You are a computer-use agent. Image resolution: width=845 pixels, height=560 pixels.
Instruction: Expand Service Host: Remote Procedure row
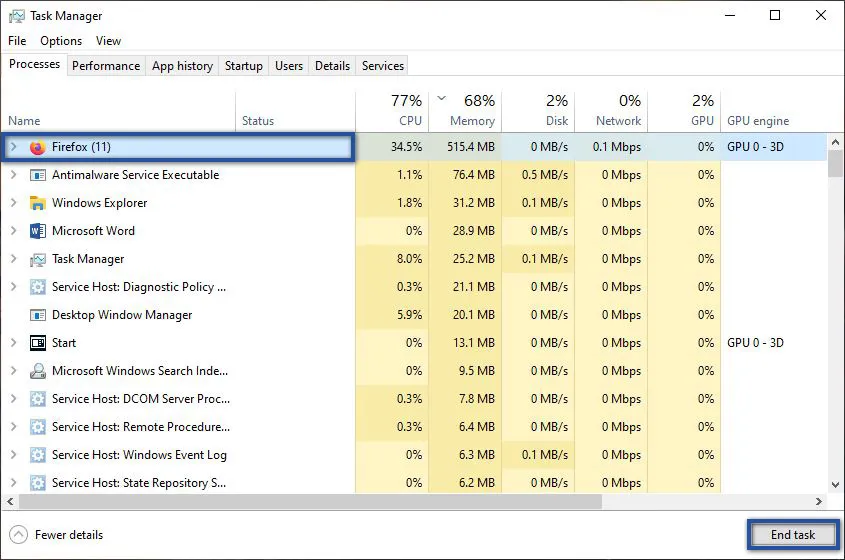[13, 427]
